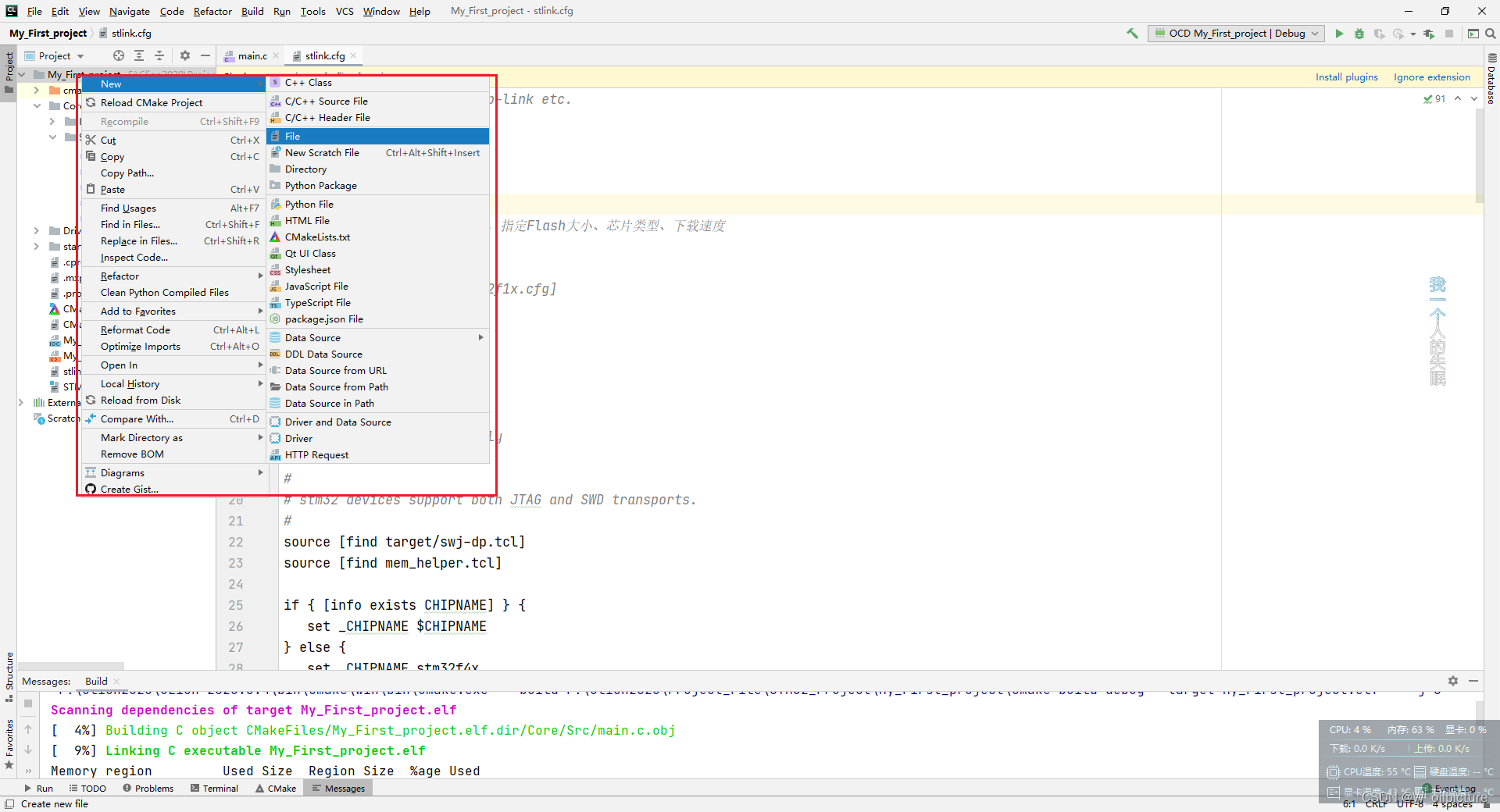Image resolution: width=1500 pixels, height=812 pixels.
Task: Select C++ Class in New submenu
Action: (378, 83)
